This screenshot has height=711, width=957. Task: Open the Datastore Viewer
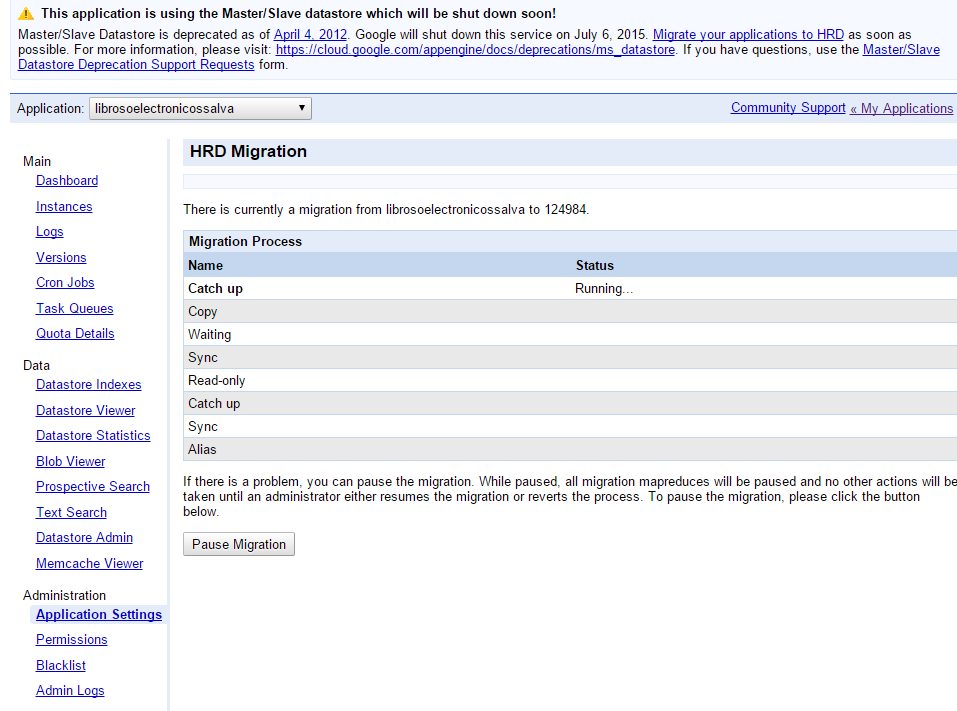[x=86, y=411]
